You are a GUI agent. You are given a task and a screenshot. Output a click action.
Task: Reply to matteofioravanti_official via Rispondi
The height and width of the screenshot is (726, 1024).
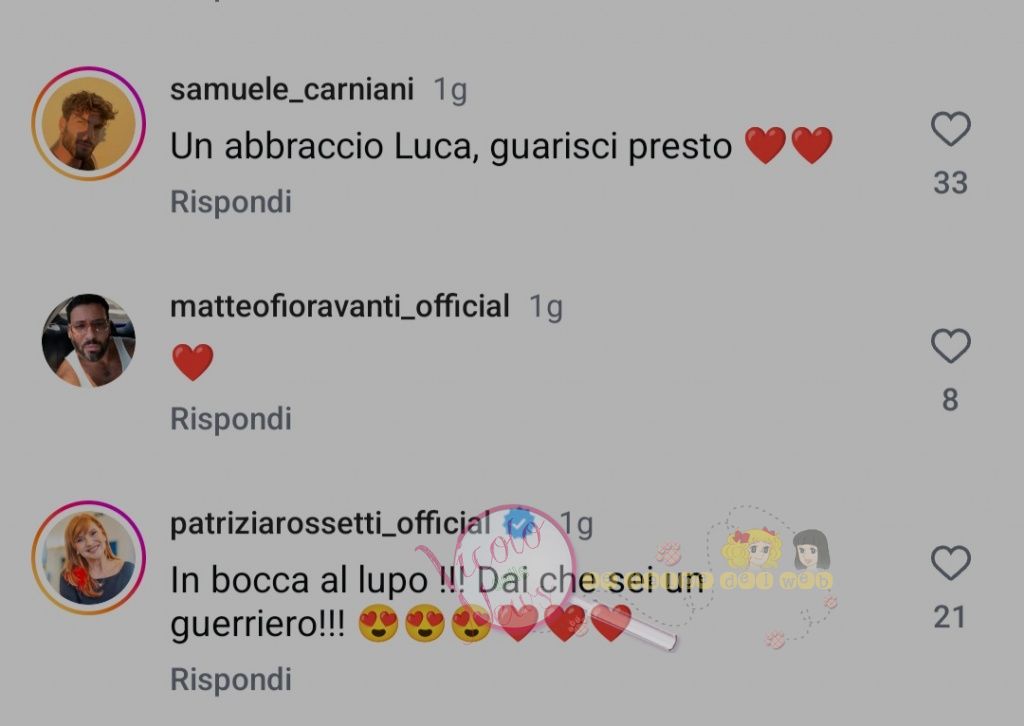point(231,418)
